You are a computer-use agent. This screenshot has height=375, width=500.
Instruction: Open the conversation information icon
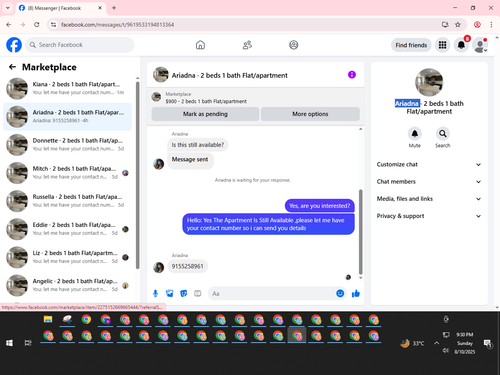pos(352,75)
